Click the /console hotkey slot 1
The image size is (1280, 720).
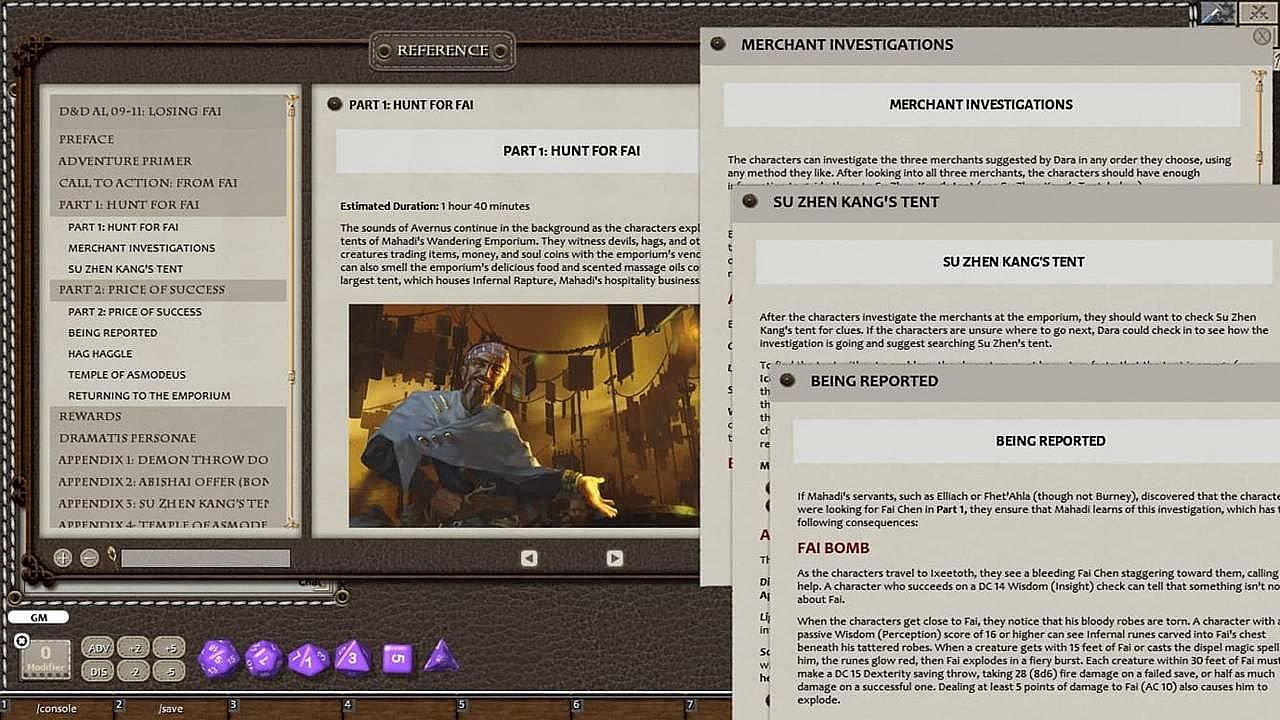click(x=57, y=708)
